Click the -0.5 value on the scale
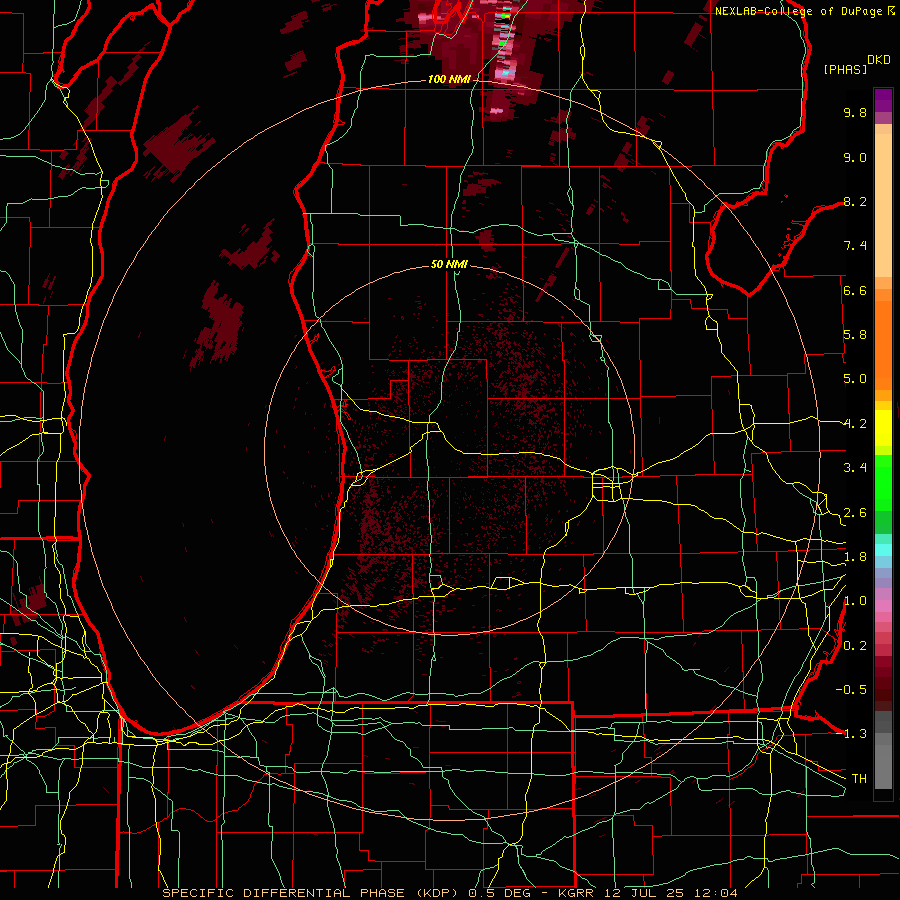 click(x=851, y=690)
